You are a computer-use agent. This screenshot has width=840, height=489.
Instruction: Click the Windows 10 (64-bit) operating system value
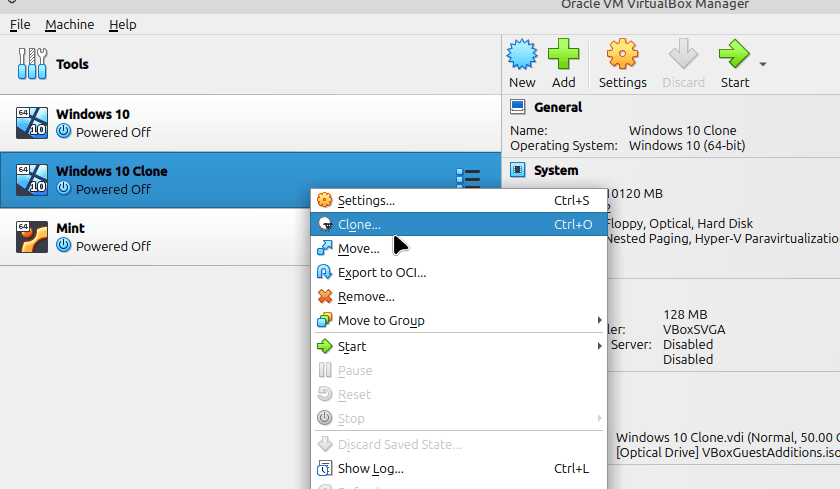[687, 145]
